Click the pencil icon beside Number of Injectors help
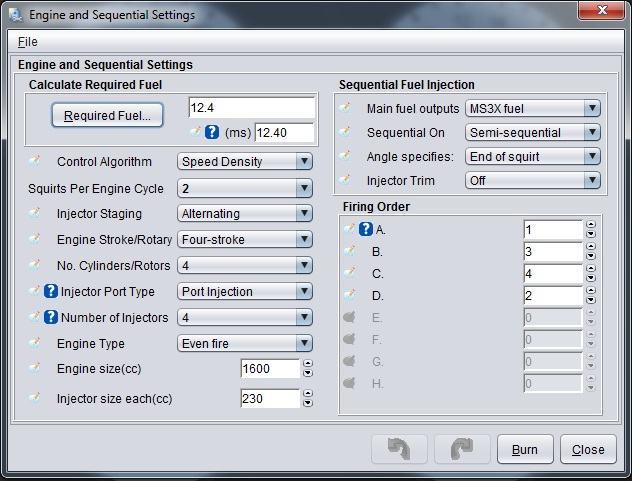The width and height of the screenshot is (632, 481). coord(35,317)
